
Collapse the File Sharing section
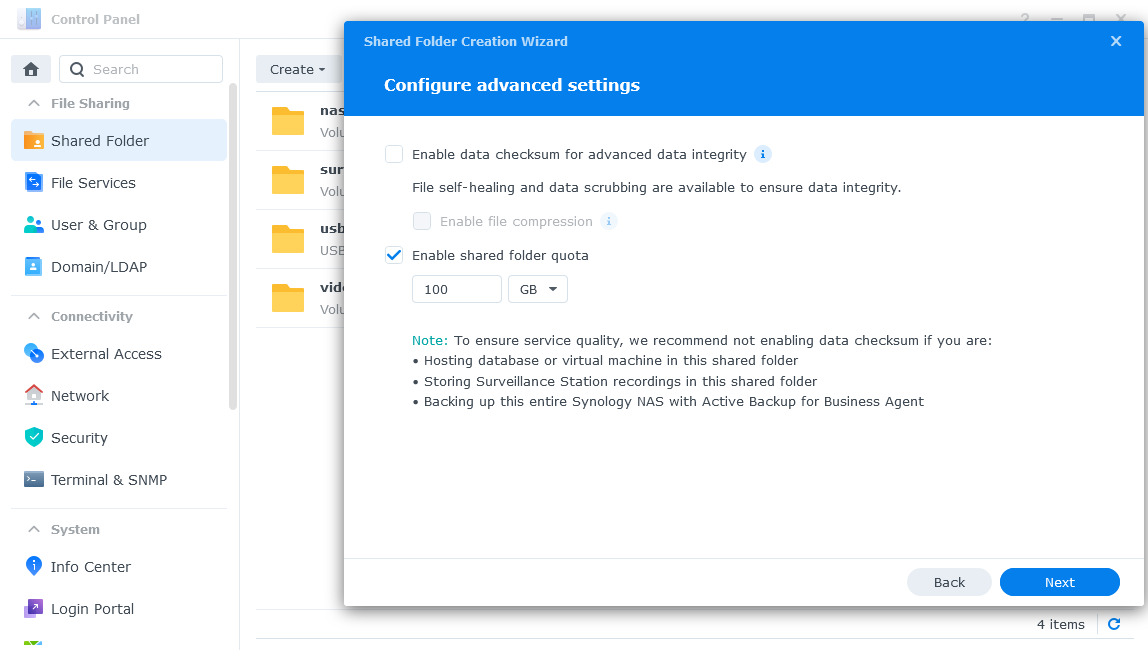pos(34,103)
